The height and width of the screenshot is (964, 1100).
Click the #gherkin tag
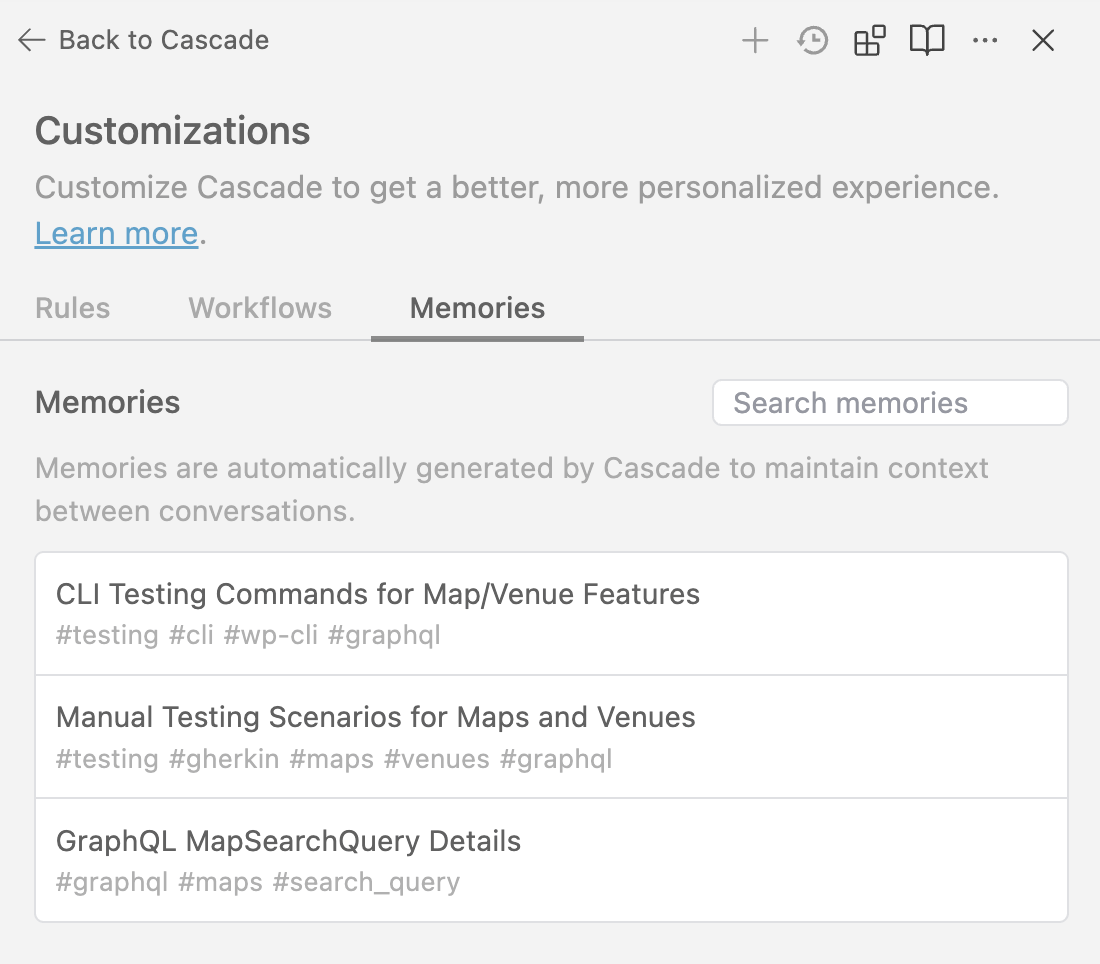(224, 759)
